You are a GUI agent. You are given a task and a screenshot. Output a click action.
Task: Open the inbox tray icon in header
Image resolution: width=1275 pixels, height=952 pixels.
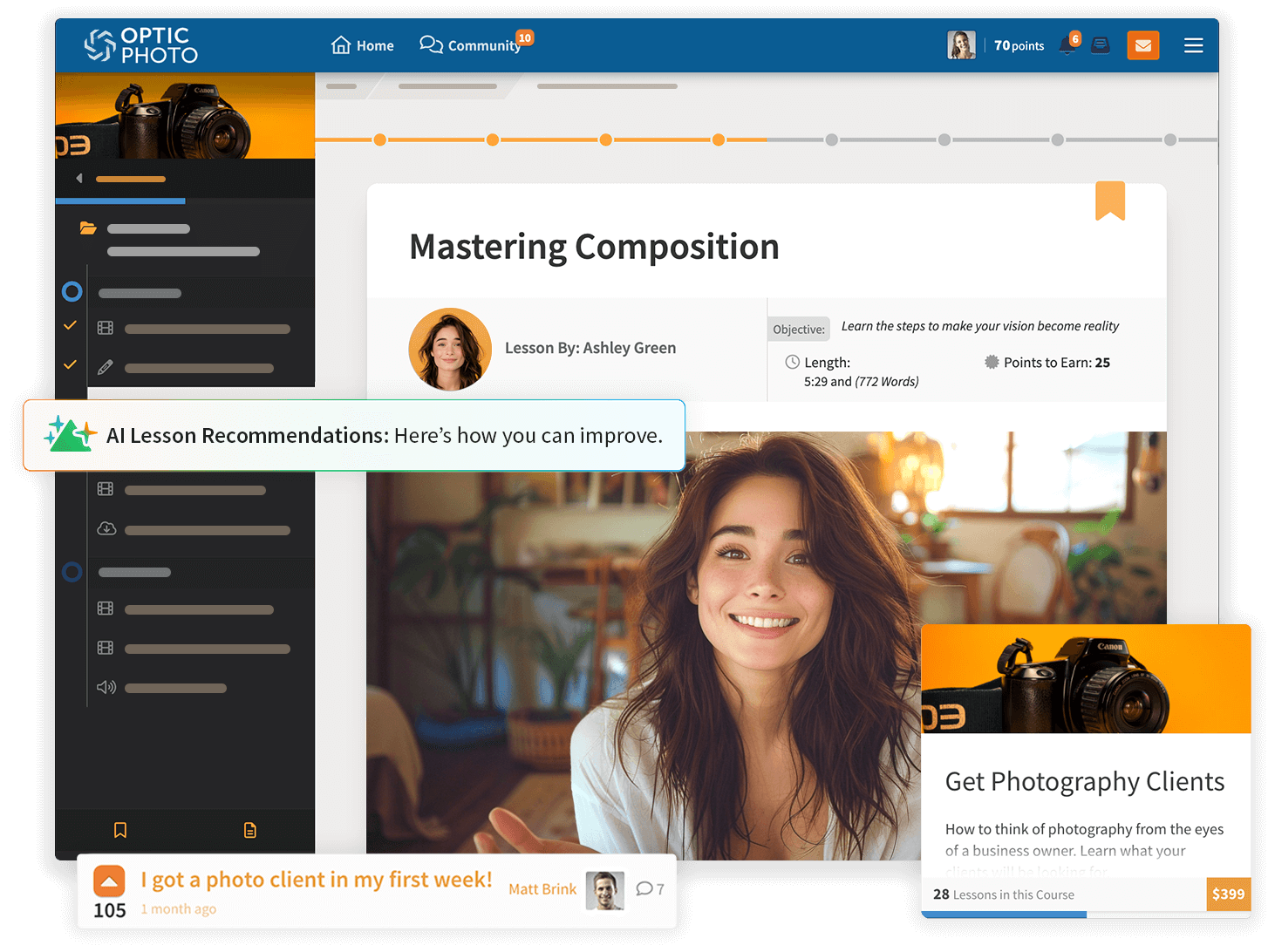coord(1101,45)
